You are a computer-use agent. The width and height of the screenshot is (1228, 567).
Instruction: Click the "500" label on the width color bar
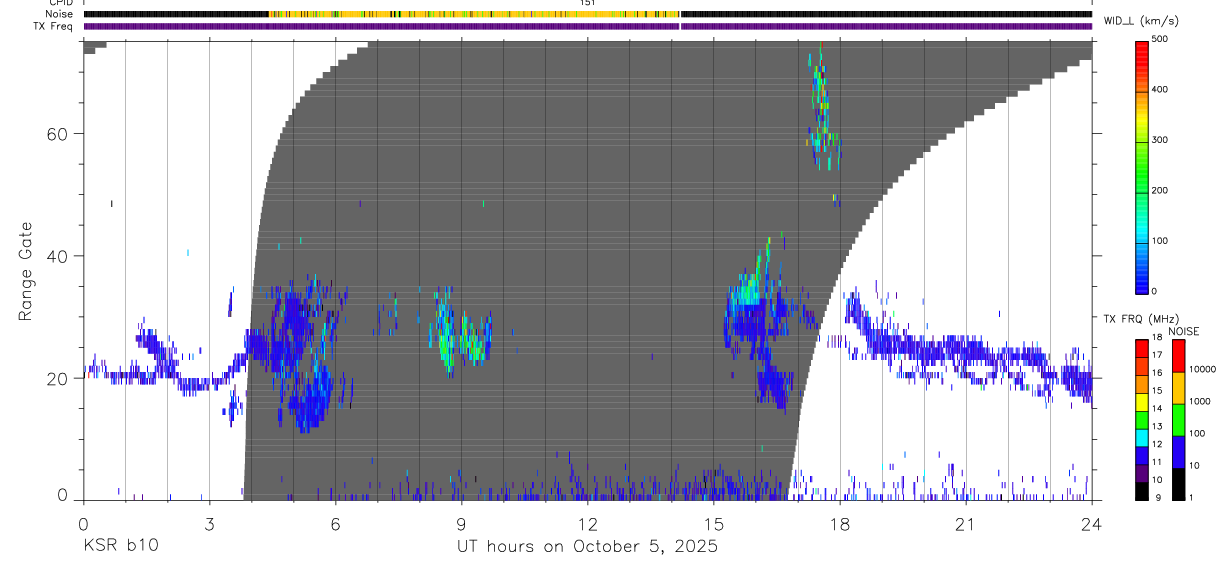pyautogui.click(x=1160, y=39)
